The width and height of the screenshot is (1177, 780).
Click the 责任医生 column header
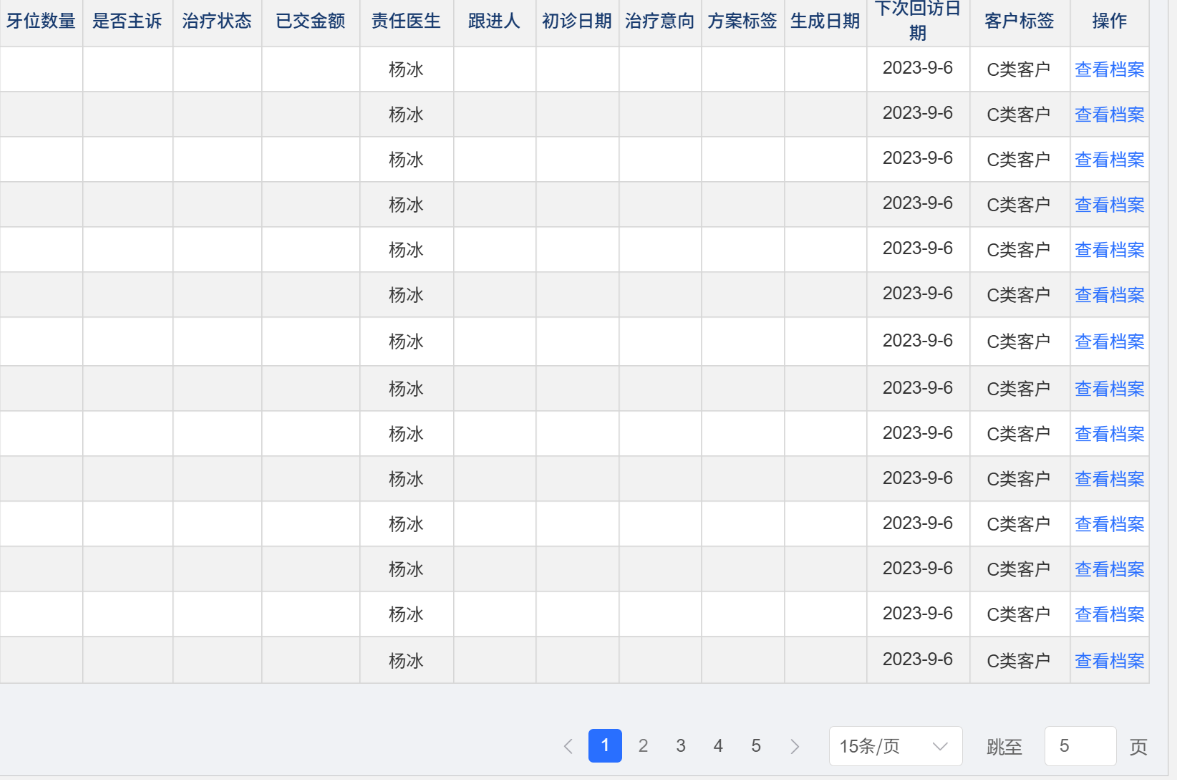coord(406,21)
